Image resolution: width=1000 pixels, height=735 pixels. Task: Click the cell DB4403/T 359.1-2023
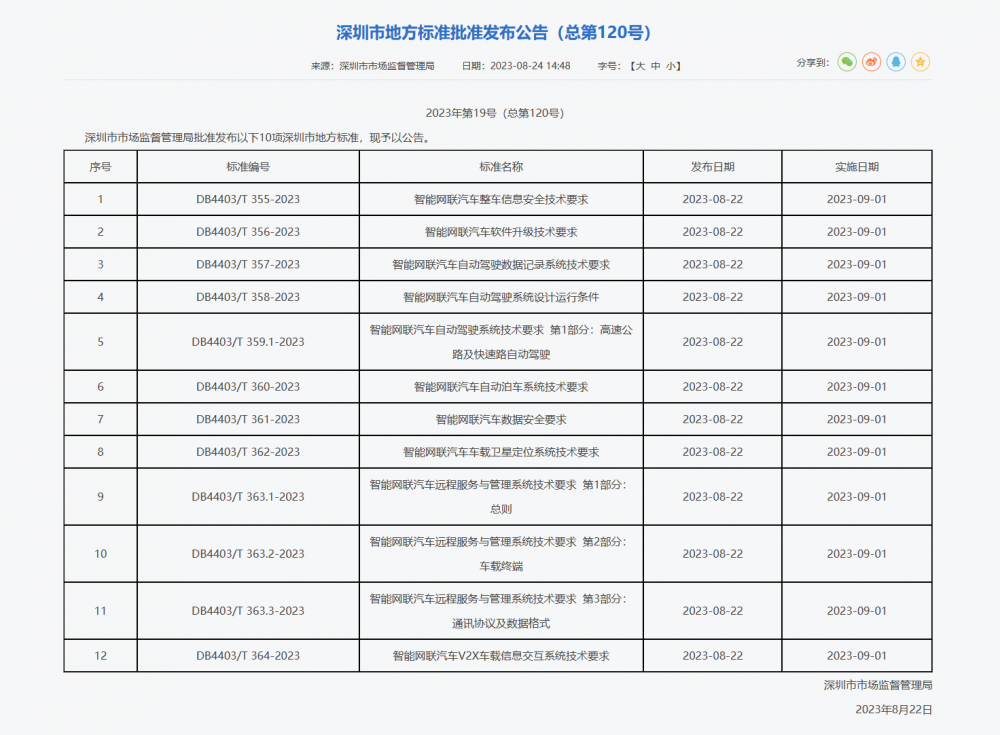[x=248, y=342]
